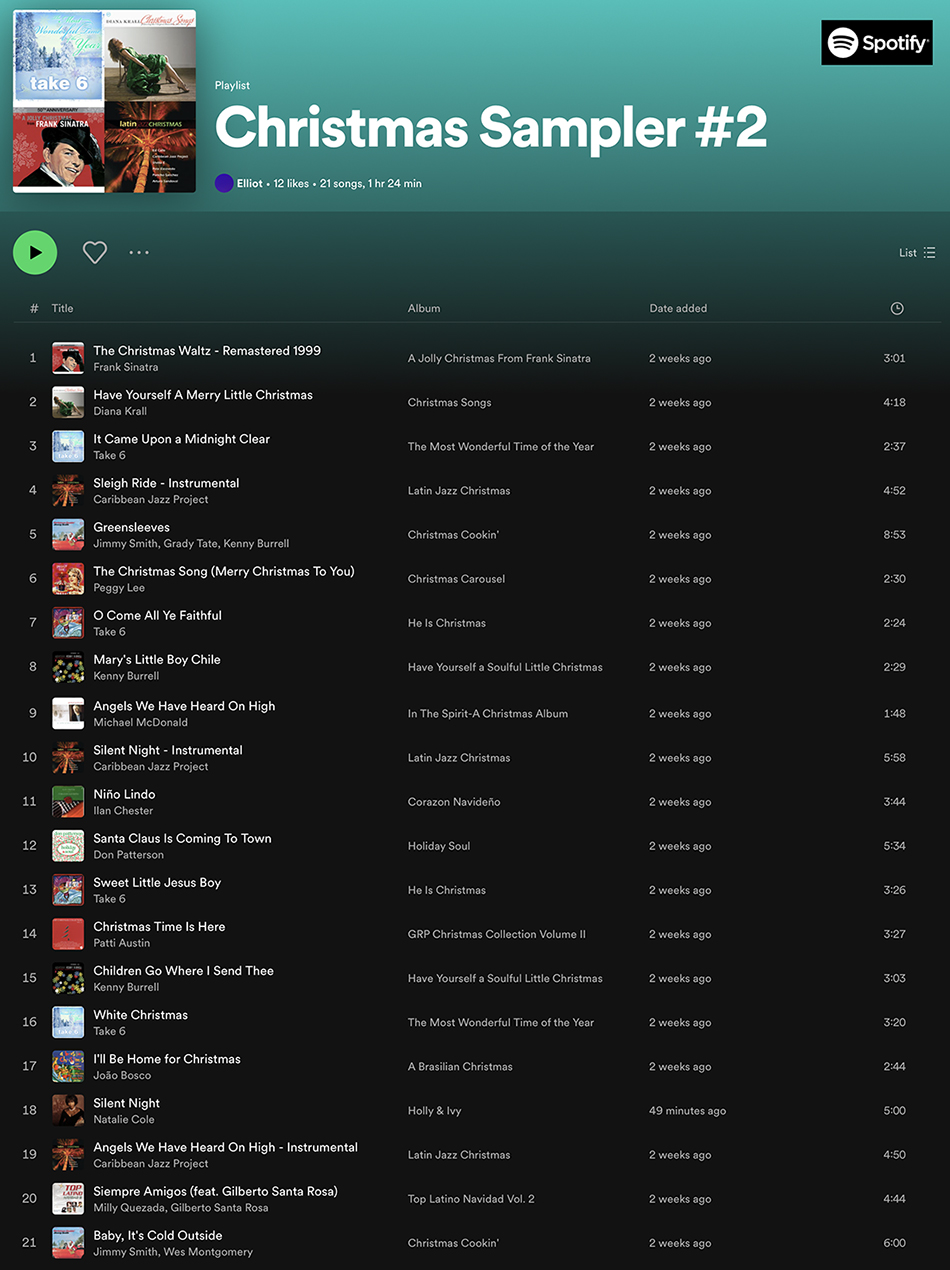Screen dimensions: 950x1270
Task: Open the three-dot more options menu
Action: pyautogui.click(x=139, y=252)
